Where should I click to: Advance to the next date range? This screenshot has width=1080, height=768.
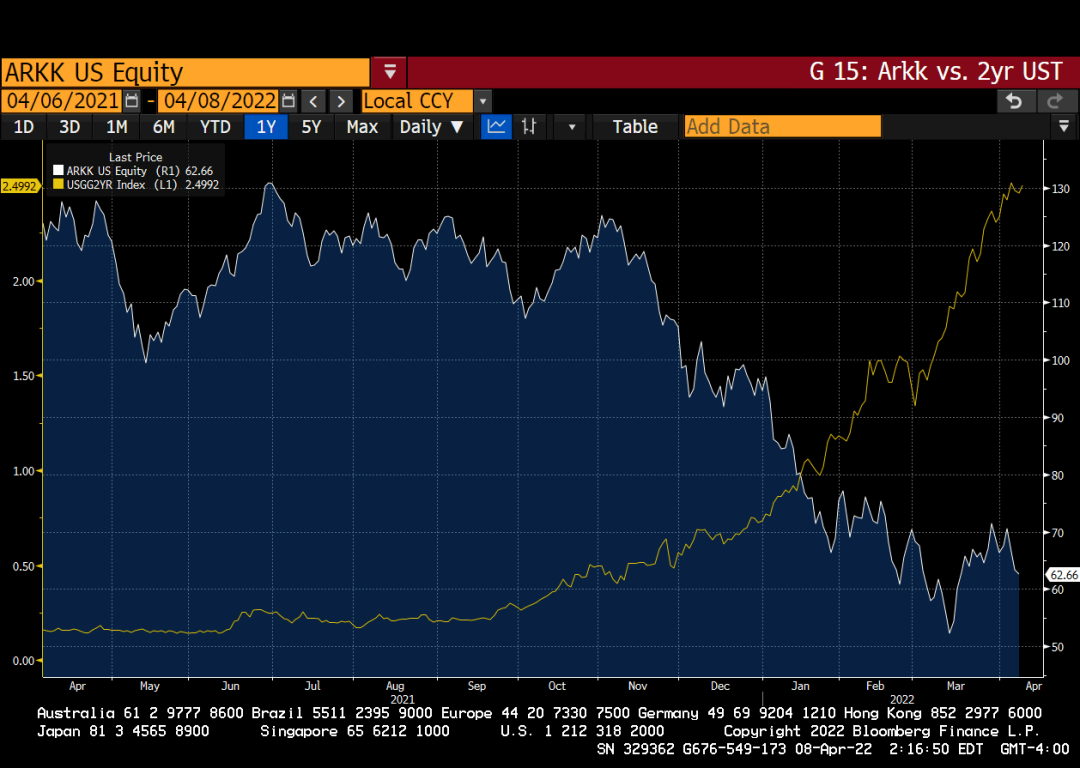coord(341,101)
